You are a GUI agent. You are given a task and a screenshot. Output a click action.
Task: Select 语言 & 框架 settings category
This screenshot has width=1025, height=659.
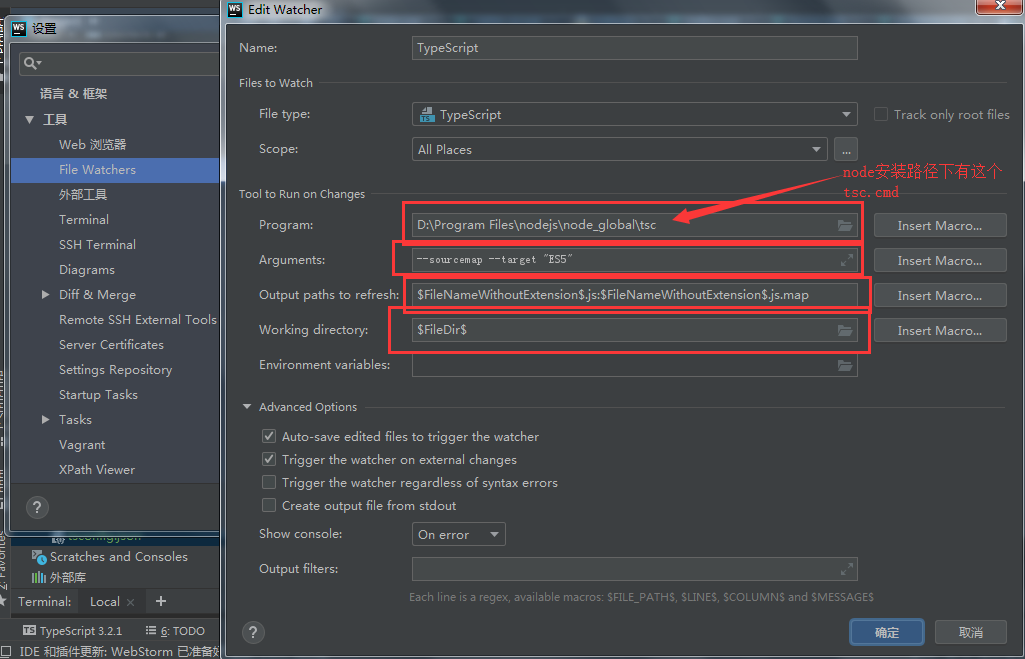click(115, 93)
